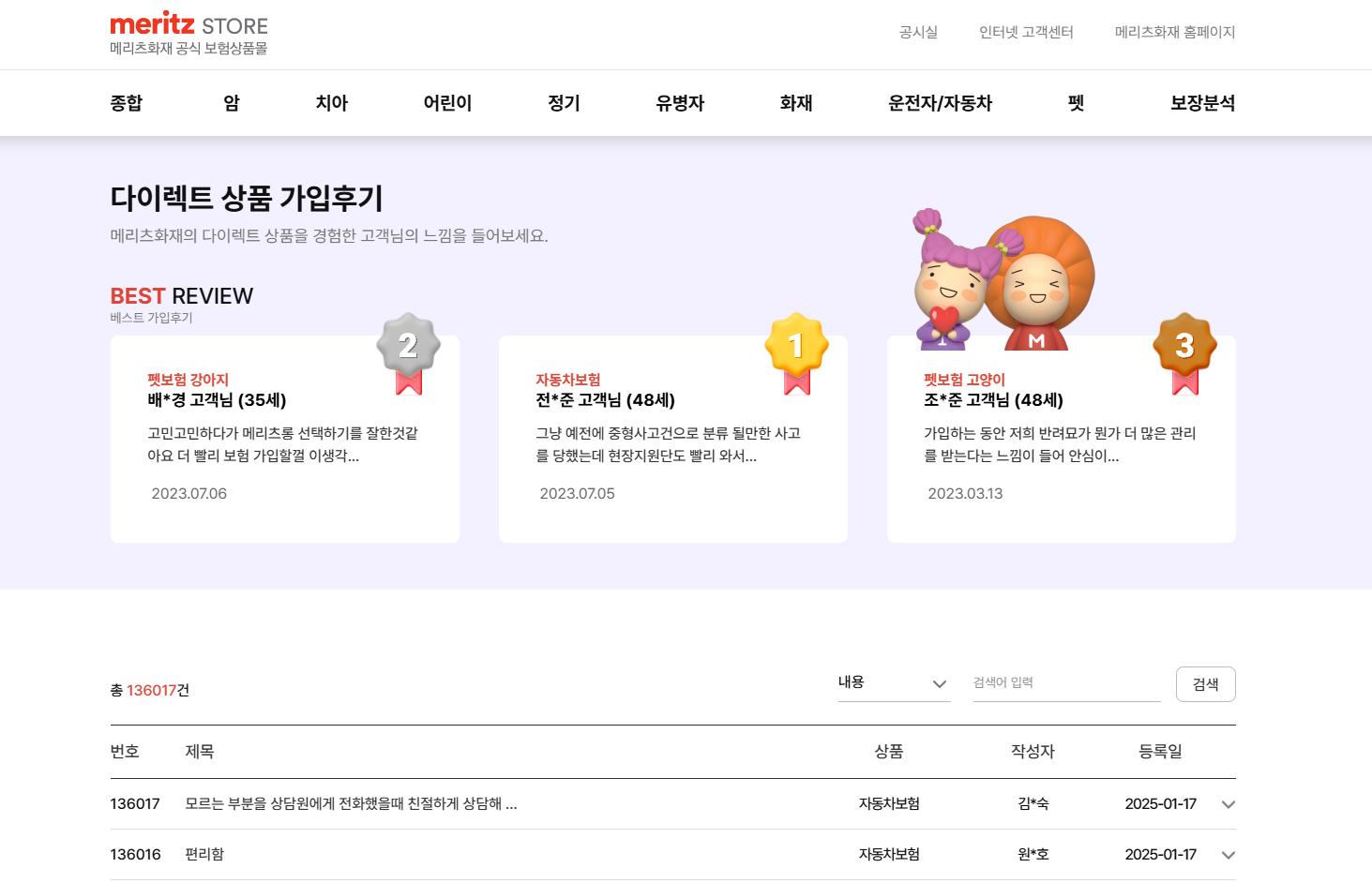
Task: Open the 전*준 고객님 best review card
Action: coord(673,439)
